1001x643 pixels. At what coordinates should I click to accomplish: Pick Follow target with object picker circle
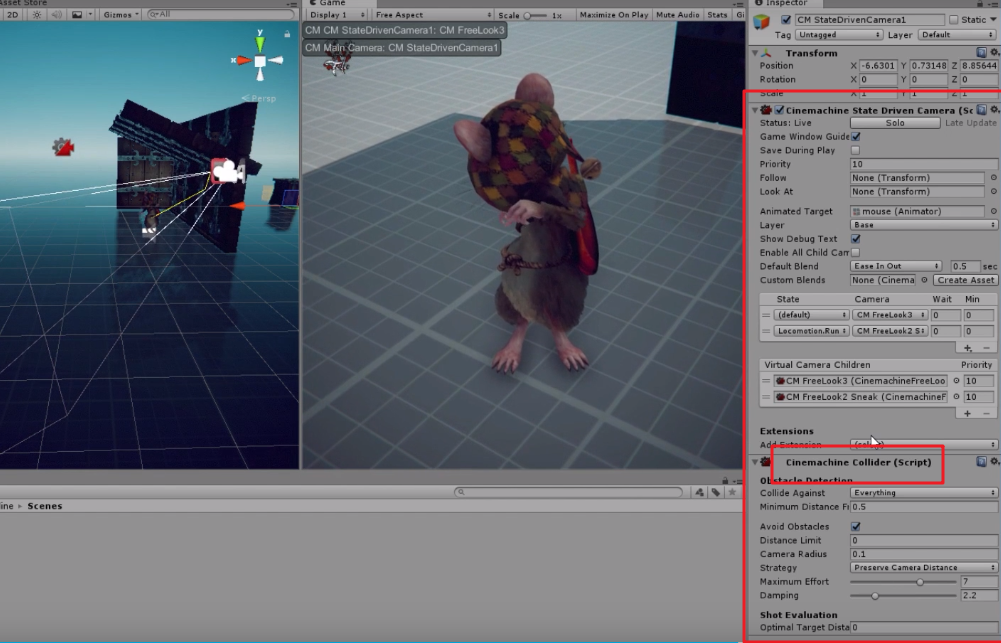993,178
